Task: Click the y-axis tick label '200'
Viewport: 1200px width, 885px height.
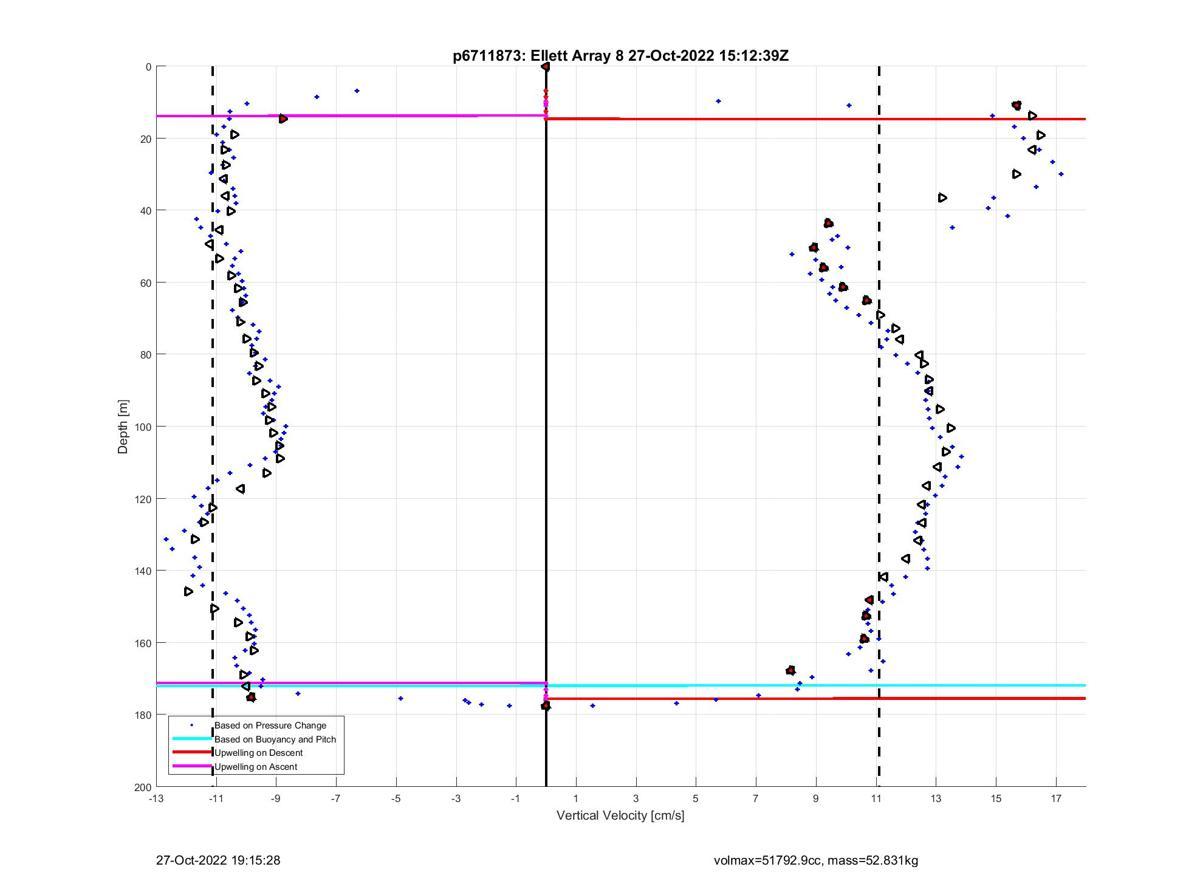Action: coord(142,787)
